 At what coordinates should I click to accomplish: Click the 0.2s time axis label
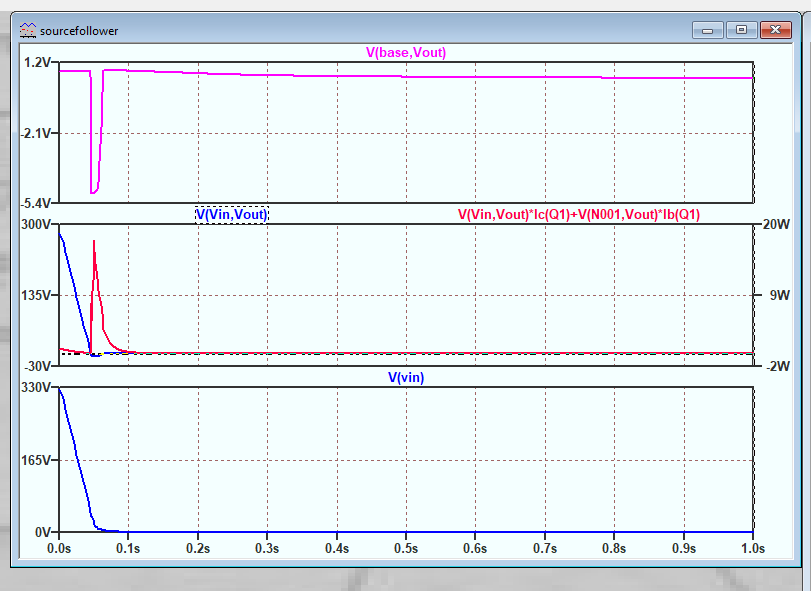[x=198, y=549]
